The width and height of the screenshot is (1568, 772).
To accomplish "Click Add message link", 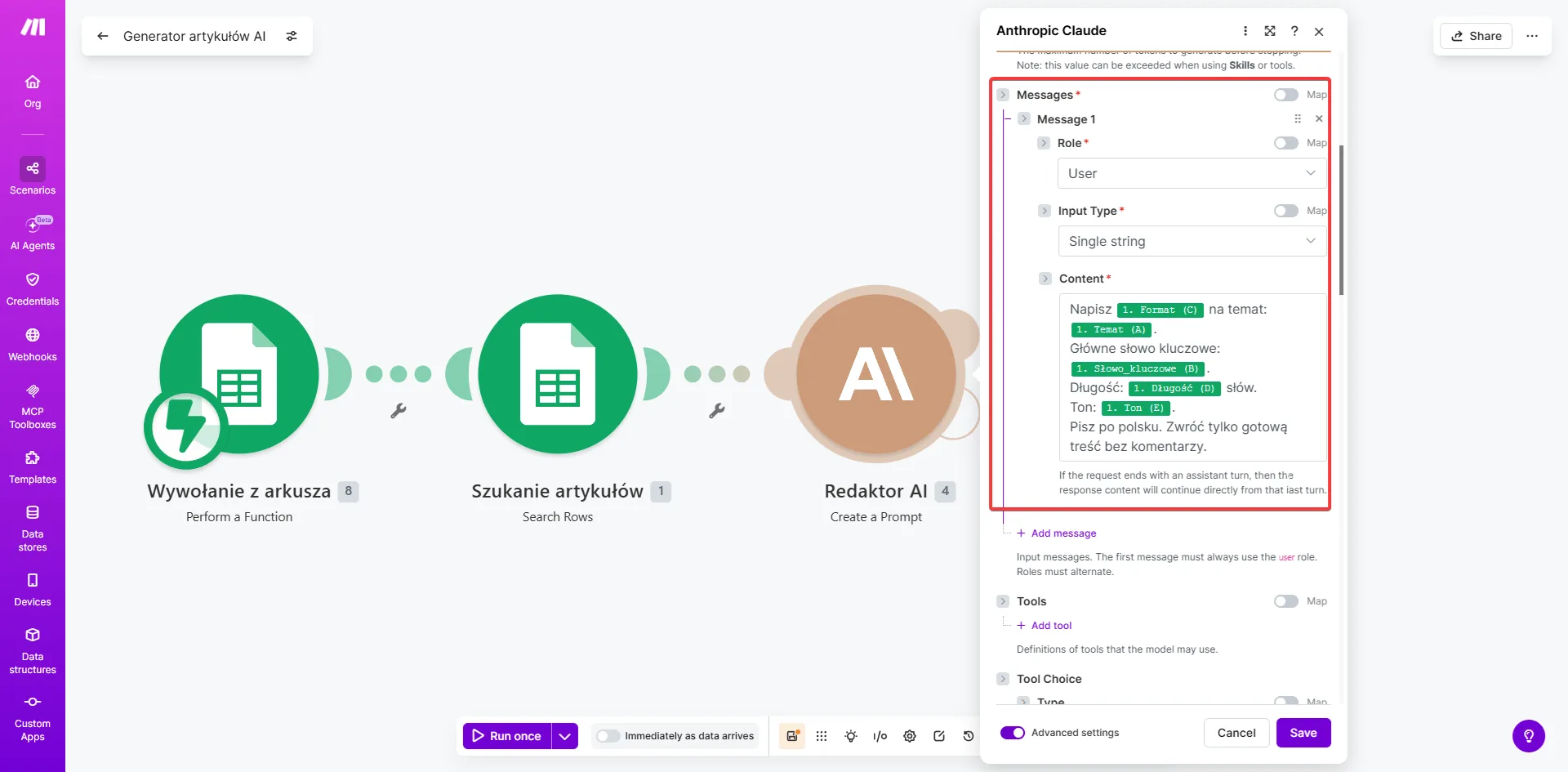I will (1057, 533).
